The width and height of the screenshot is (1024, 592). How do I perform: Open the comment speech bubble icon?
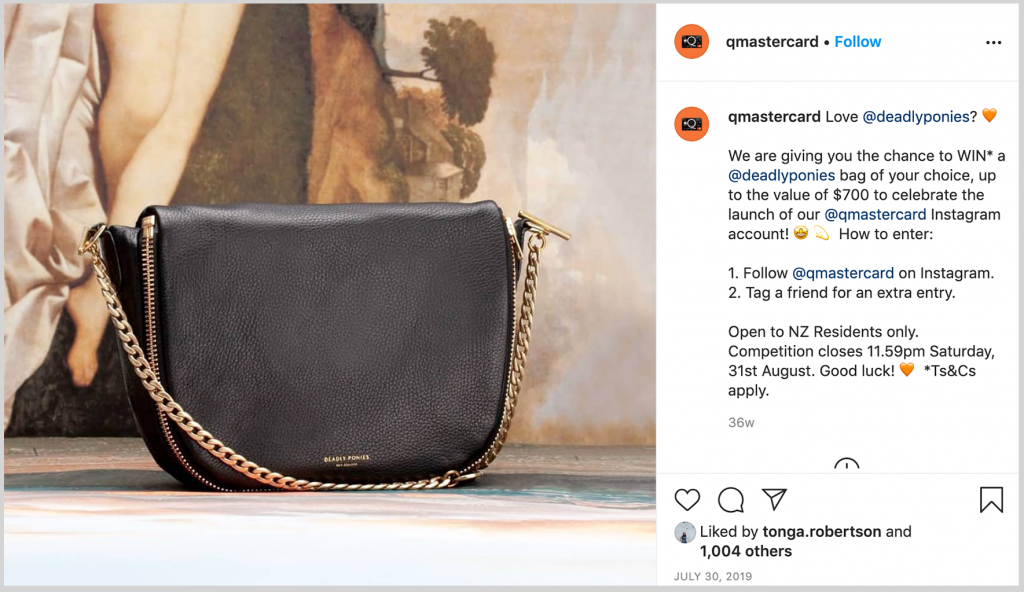coord(731,500)
